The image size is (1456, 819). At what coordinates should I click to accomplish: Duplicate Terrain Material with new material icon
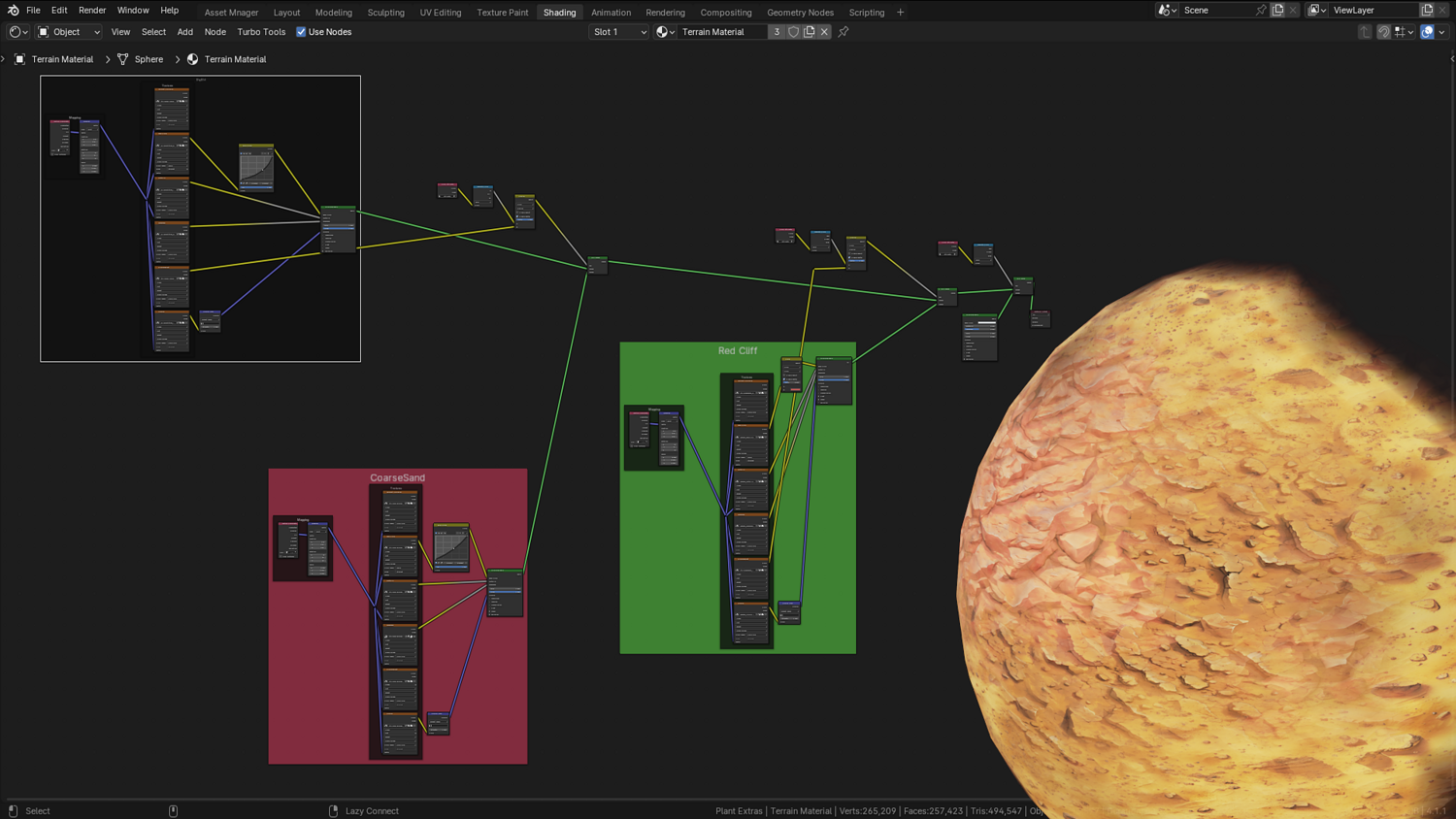809,32
